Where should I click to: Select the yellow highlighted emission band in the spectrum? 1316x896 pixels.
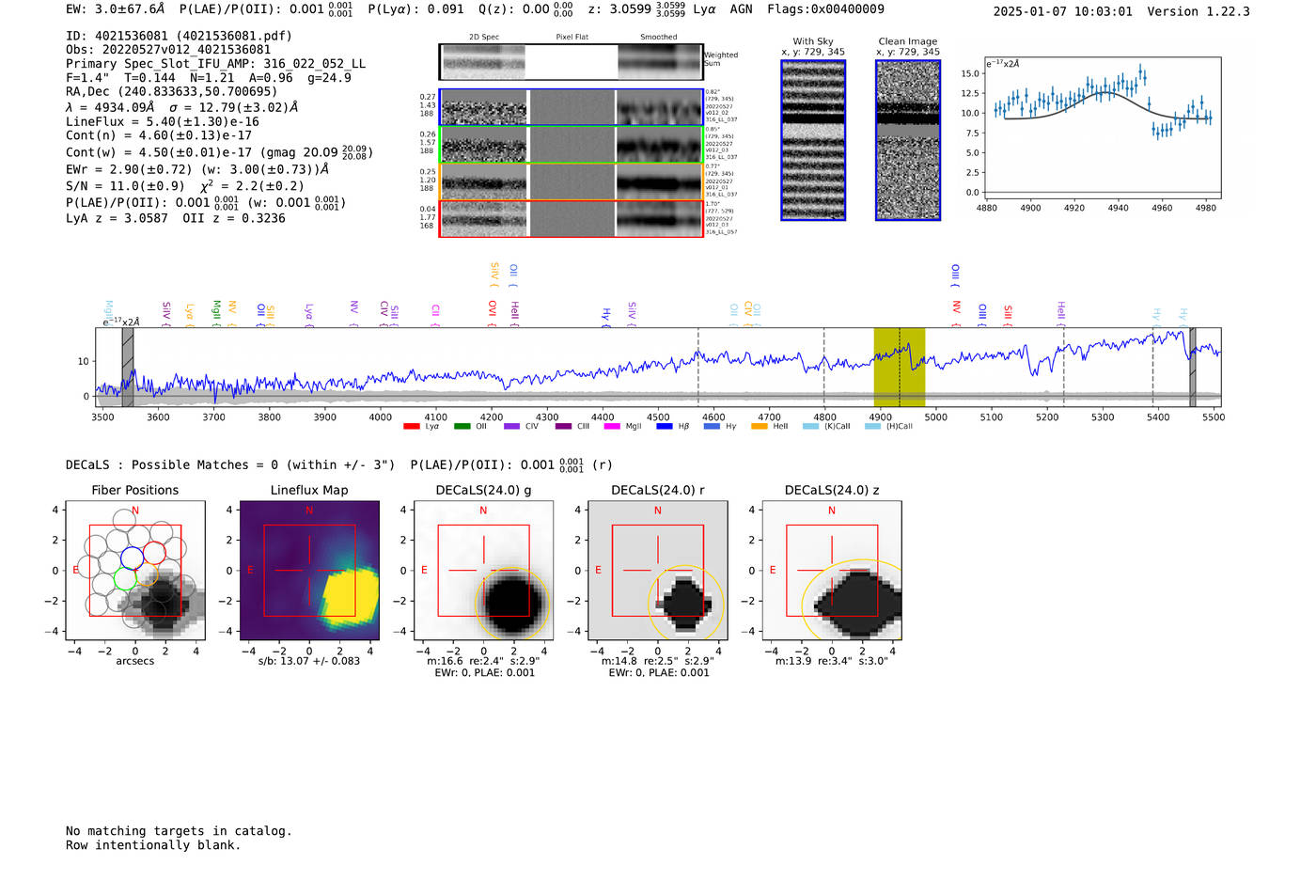pyautogui.click(x=900, y=367)
